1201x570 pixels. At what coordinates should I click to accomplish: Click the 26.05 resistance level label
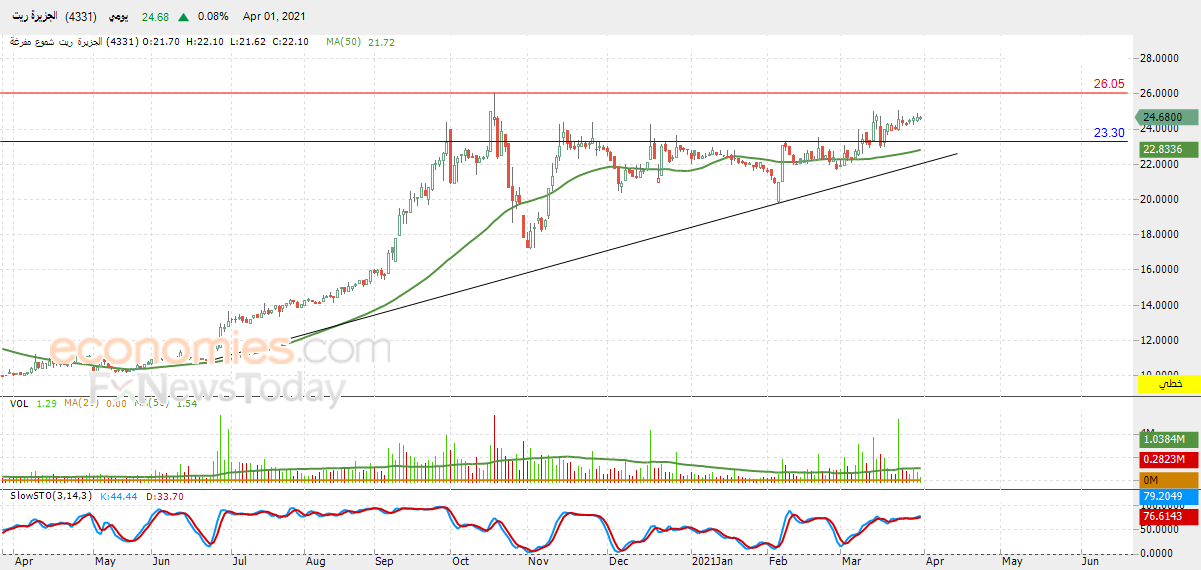(1109, 85)
